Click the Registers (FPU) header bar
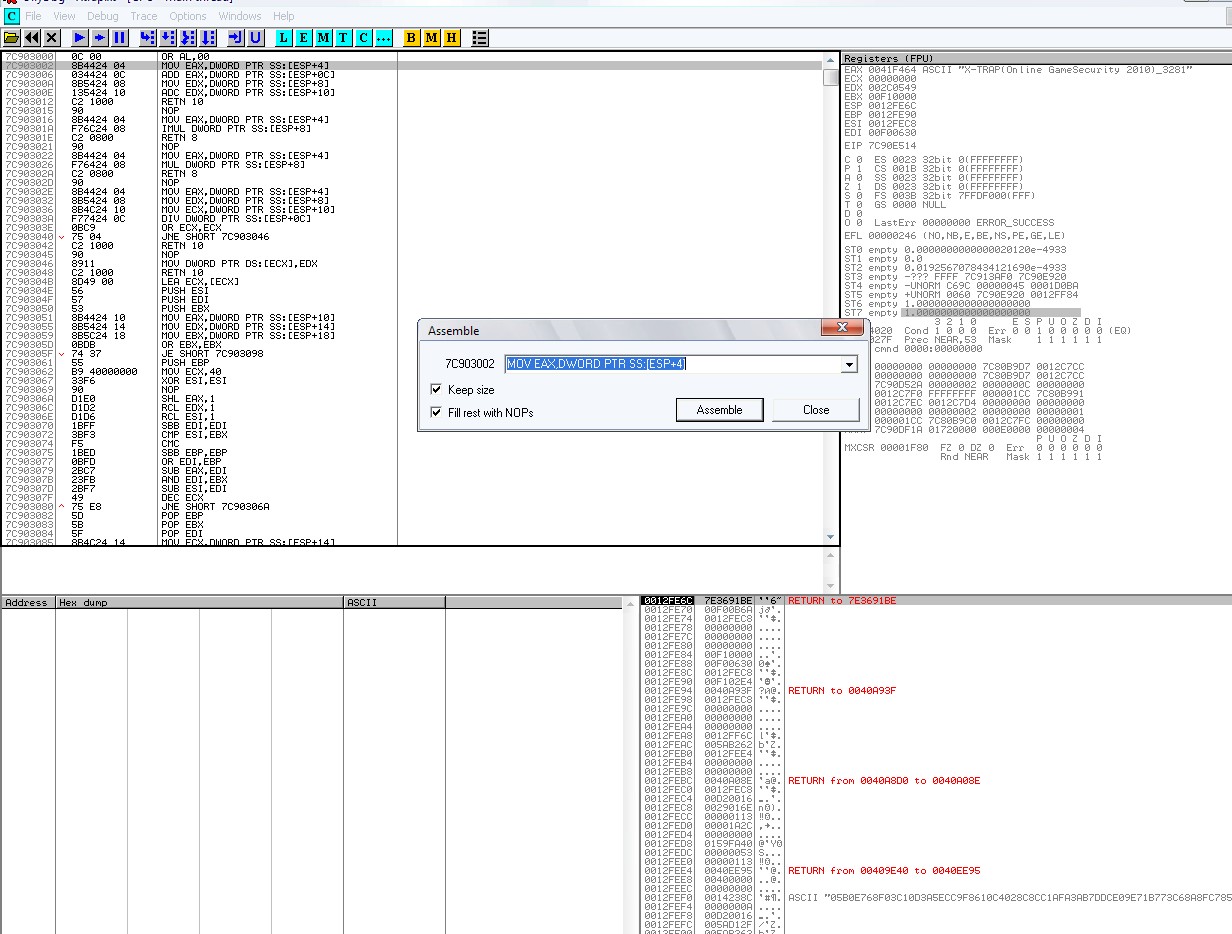1232x934 pixels. pos(1036,59)
